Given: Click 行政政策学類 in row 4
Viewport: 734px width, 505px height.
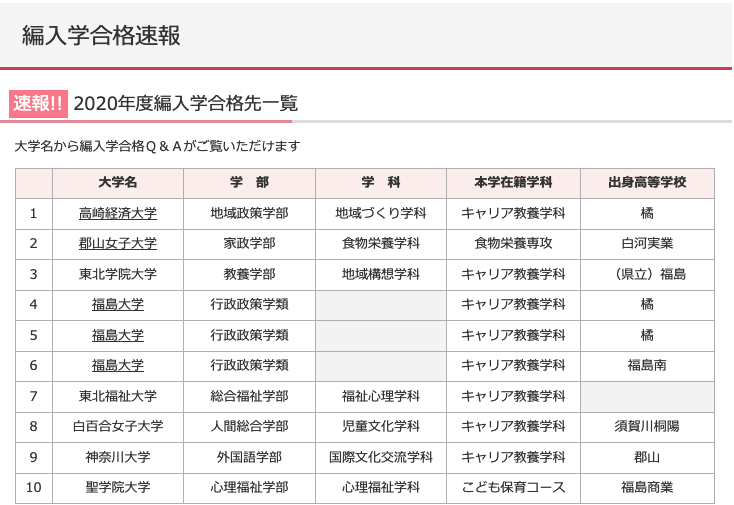Looking at the screenshot, I should pos(249,305).
